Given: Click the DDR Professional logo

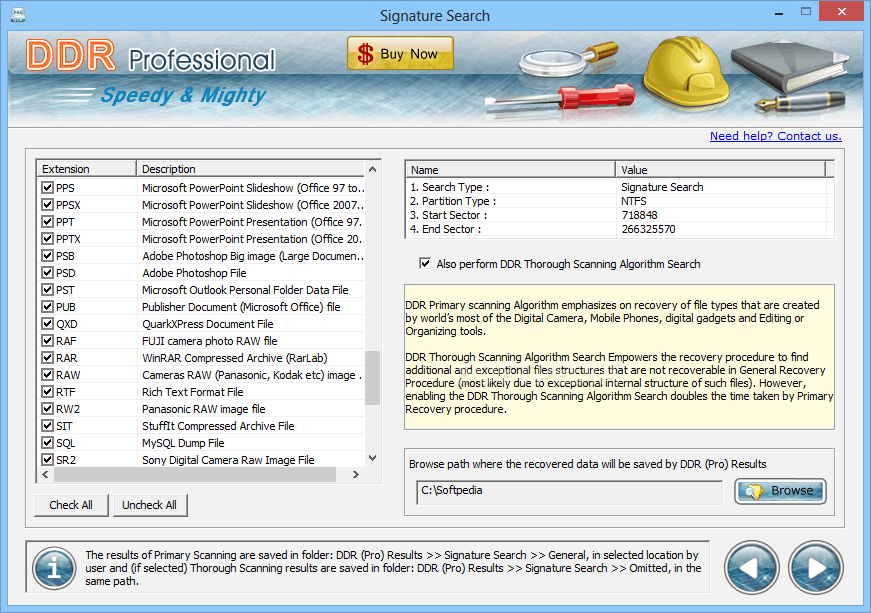Looking at the screenshot, I should tap(151, 57).
